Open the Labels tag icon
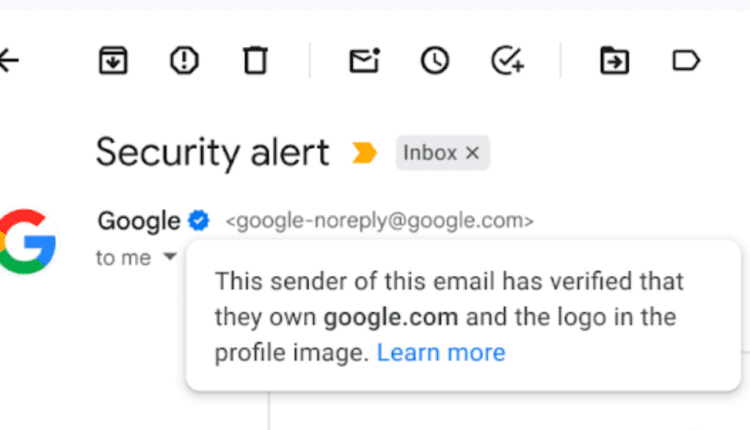Screen dimensions: 750x430 point(686,61)
